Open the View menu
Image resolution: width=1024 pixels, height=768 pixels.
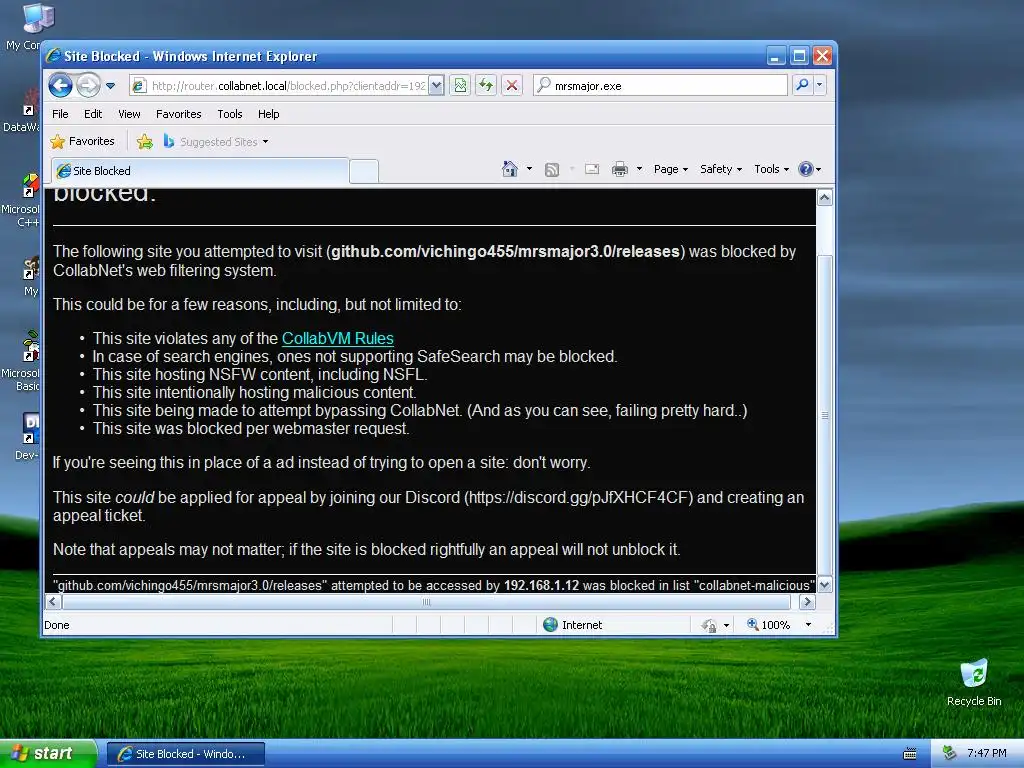click(129, 114)
